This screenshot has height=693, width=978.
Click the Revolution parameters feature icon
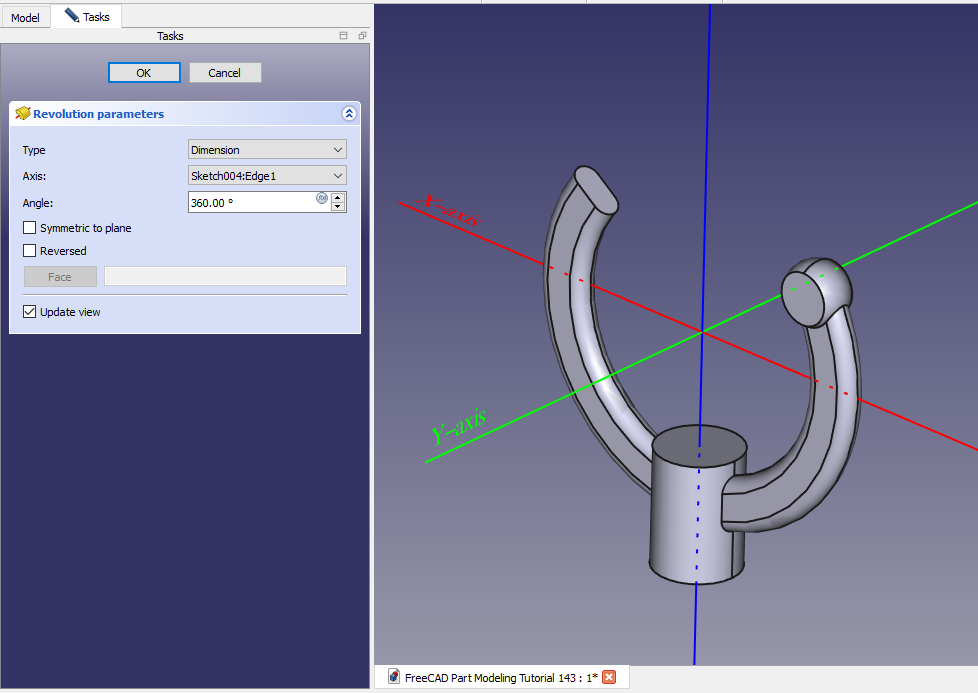click(22, 114)
